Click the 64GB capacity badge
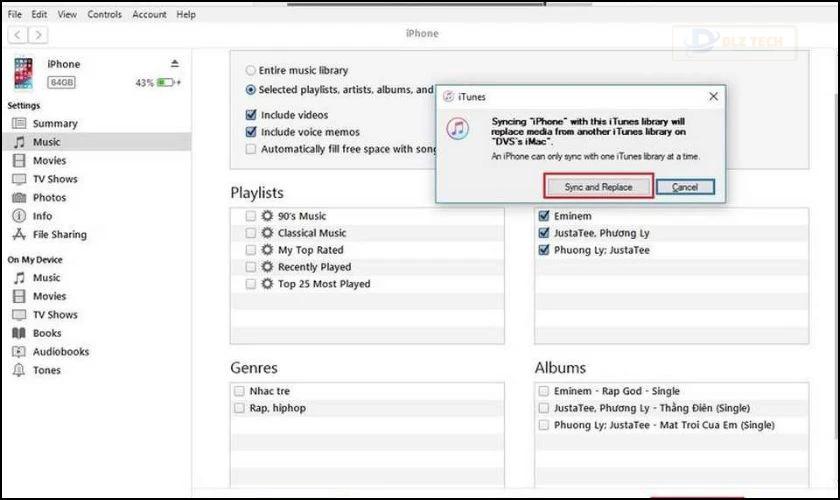 click(62, 83)
